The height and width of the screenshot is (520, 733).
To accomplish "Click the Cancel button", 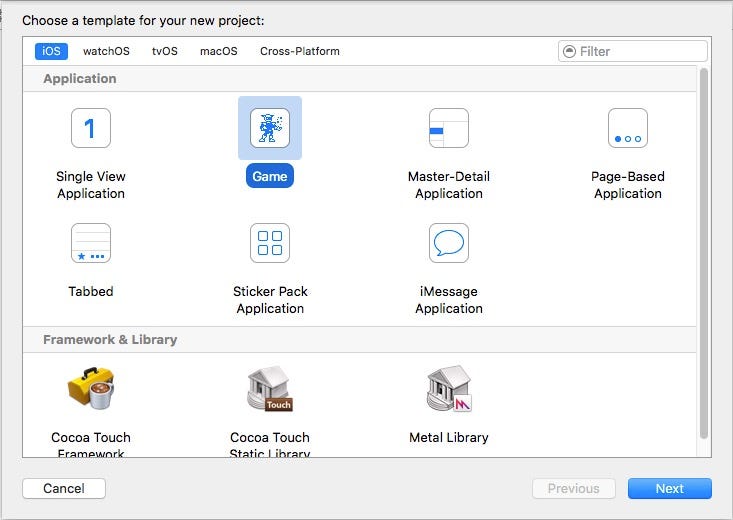I will 64,488.
